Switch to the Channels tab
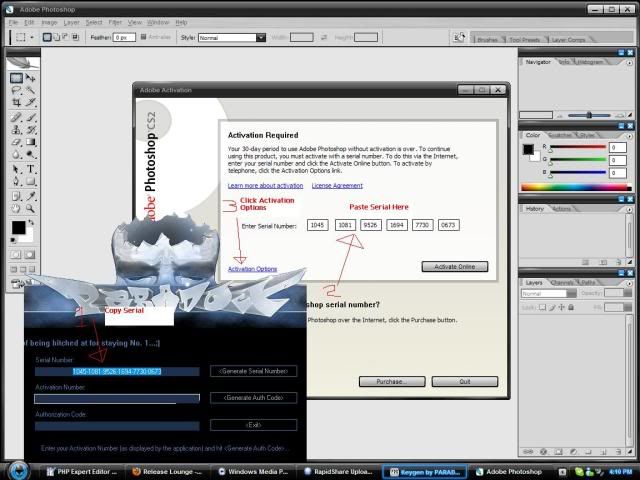 point(562,282)
